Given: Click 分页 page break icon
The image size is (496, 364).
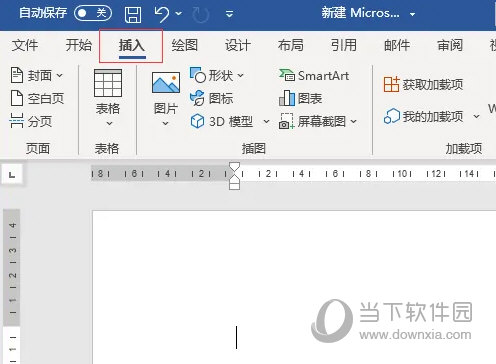Looking at the screenshot, I should 31,121.
